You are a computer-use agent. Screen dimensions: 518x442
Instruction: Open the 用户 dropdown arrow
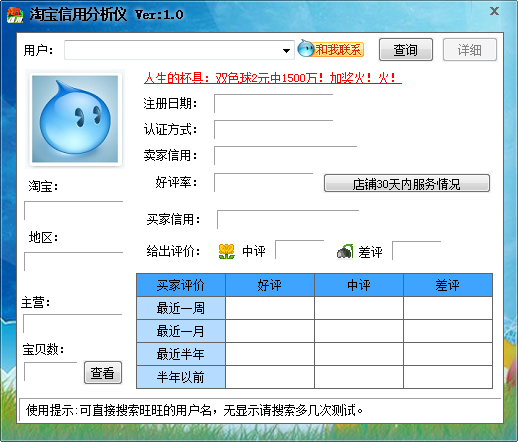pyautogui.click(x=286, y=51)
